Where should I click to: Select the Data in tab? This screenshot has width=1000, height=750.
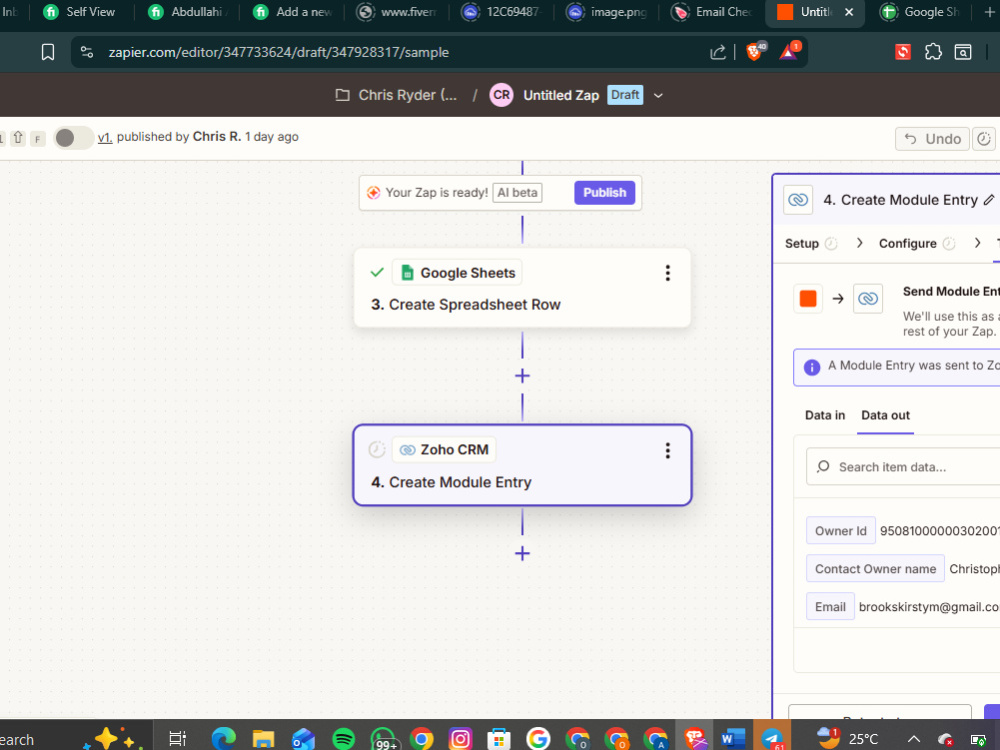click(825, 415)
